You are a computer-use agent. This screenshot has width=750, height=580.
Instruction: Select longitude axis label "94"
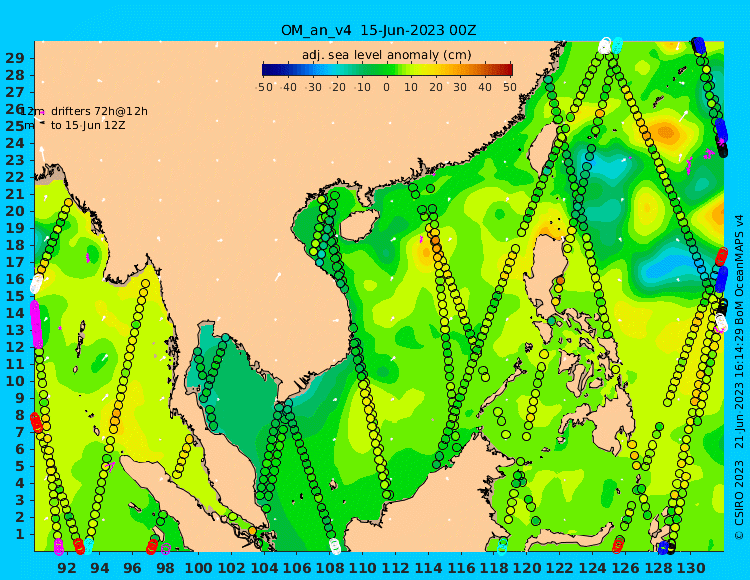point(99,568)
